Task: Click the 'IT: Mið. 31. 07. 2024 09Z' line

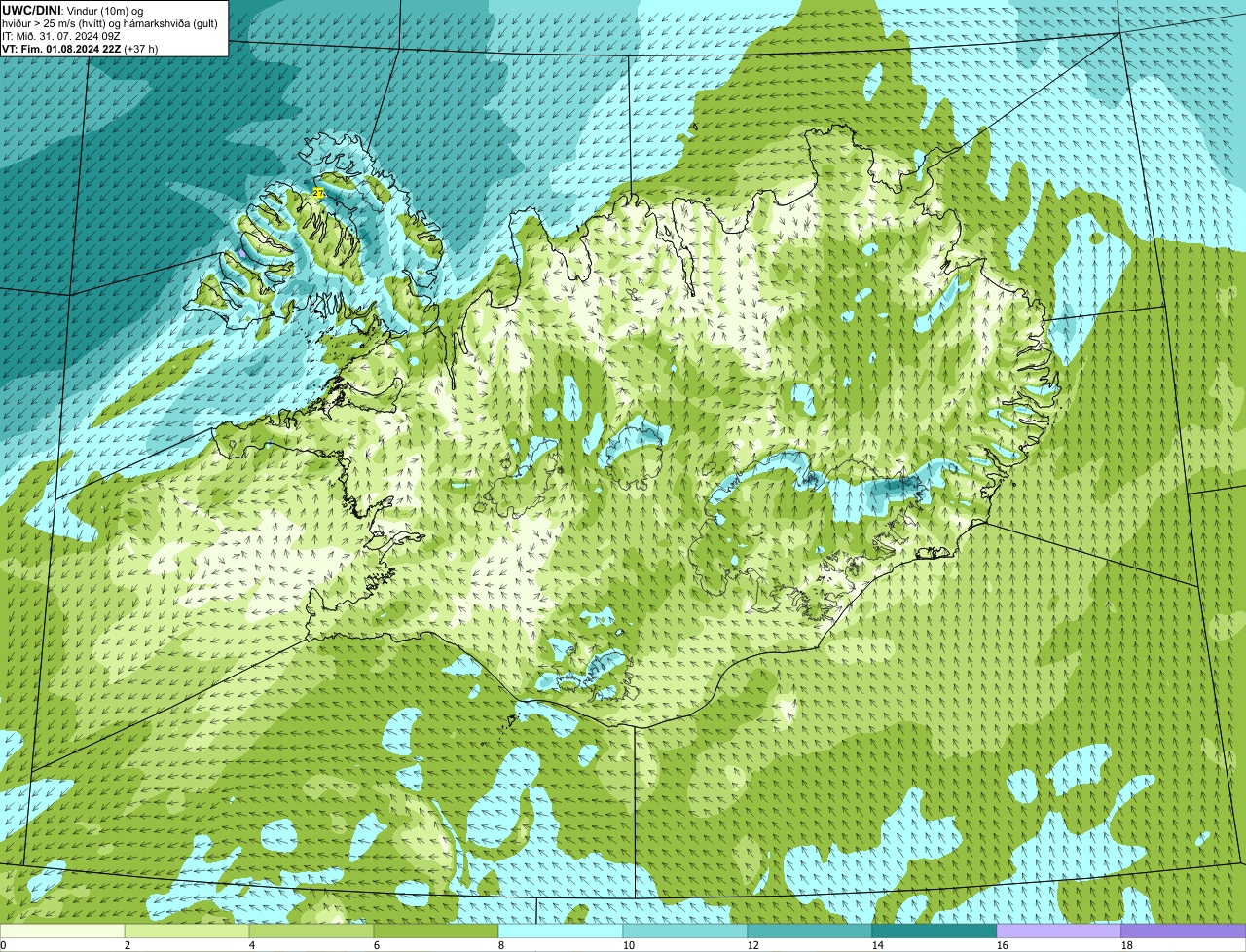Action: click(x=60, y=36)
